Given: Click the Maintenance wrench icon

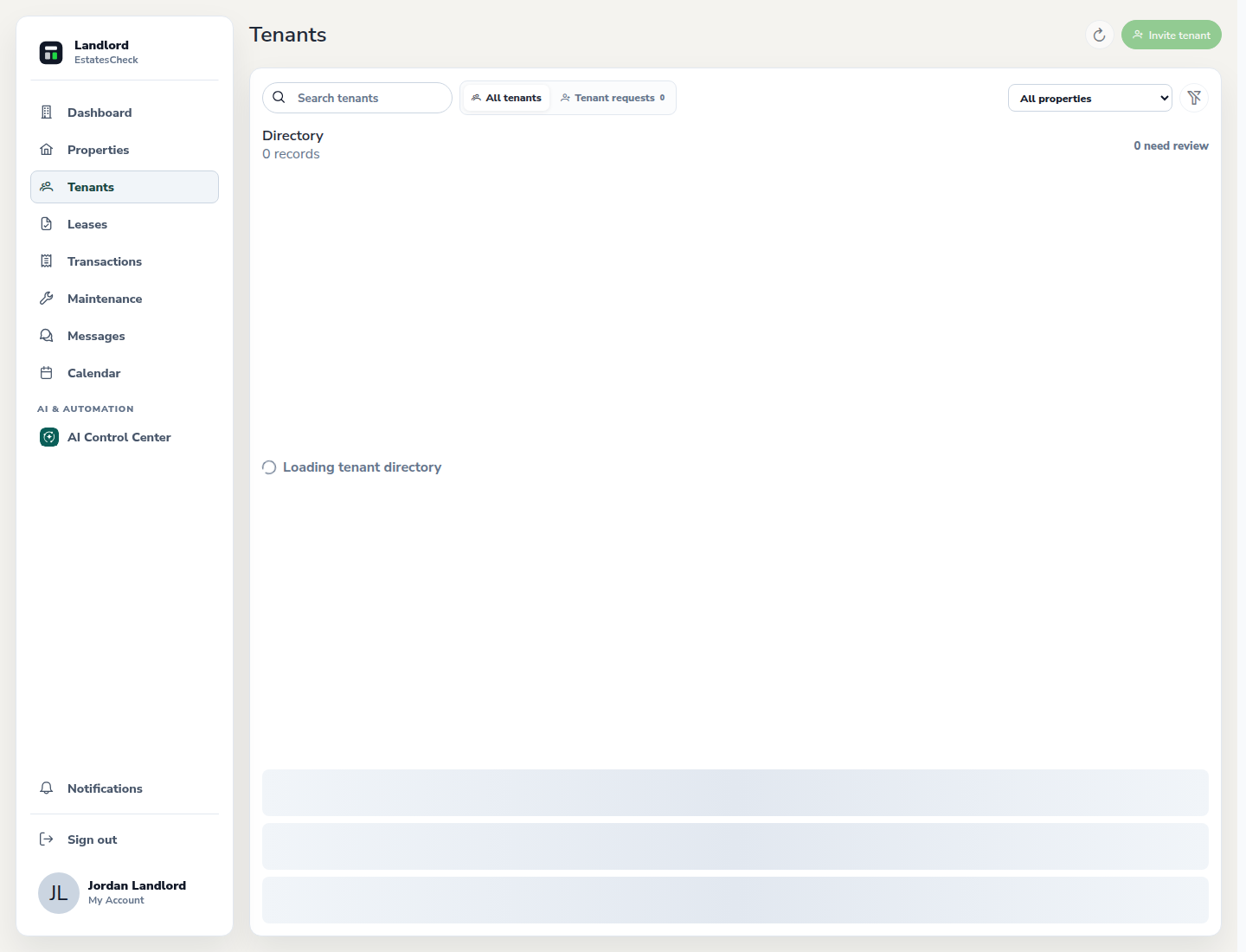Looking at the screenshot, I should pyautogui.click(x=47, y=299).
